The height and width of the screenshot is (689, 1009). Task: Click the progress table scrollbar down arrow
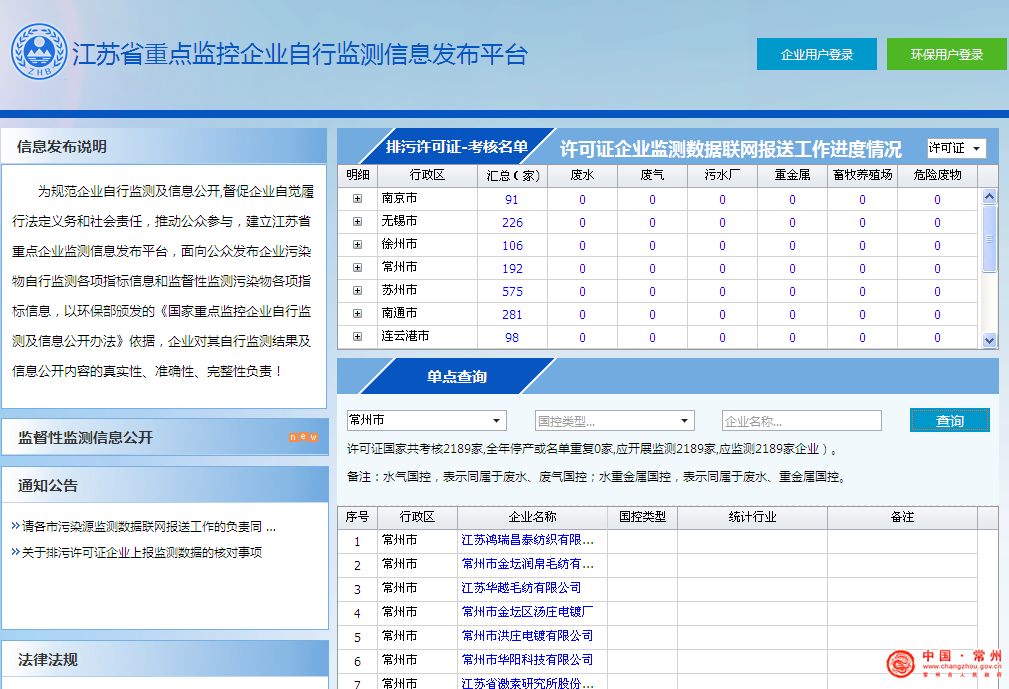(989, 340)
